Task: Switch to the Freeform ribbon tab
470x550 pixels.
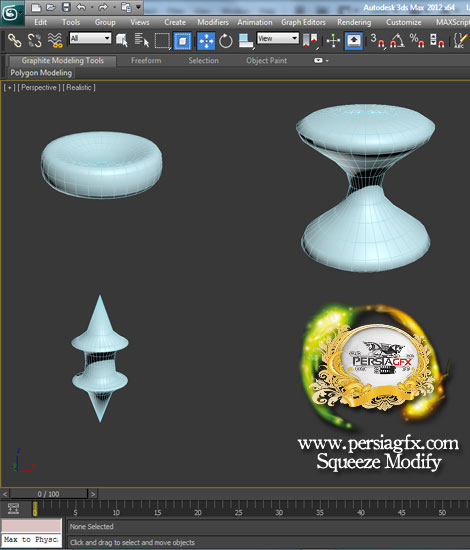Action: coord(146,61)
